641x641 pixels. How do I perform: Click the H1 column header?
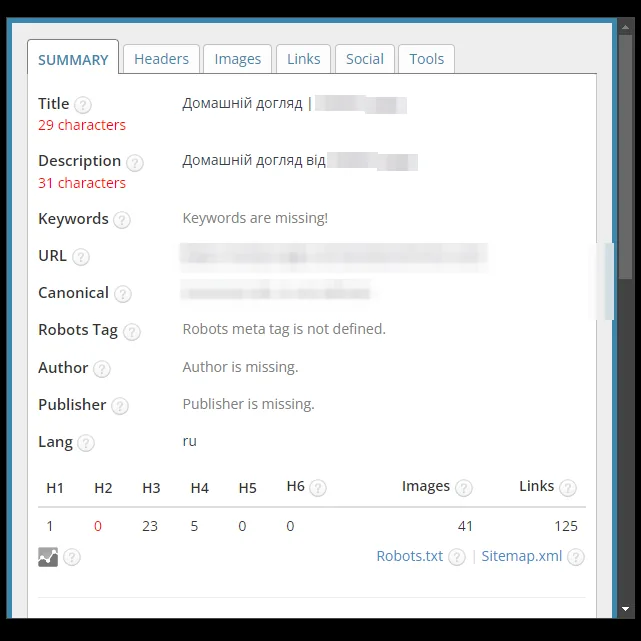coord(55,488)
